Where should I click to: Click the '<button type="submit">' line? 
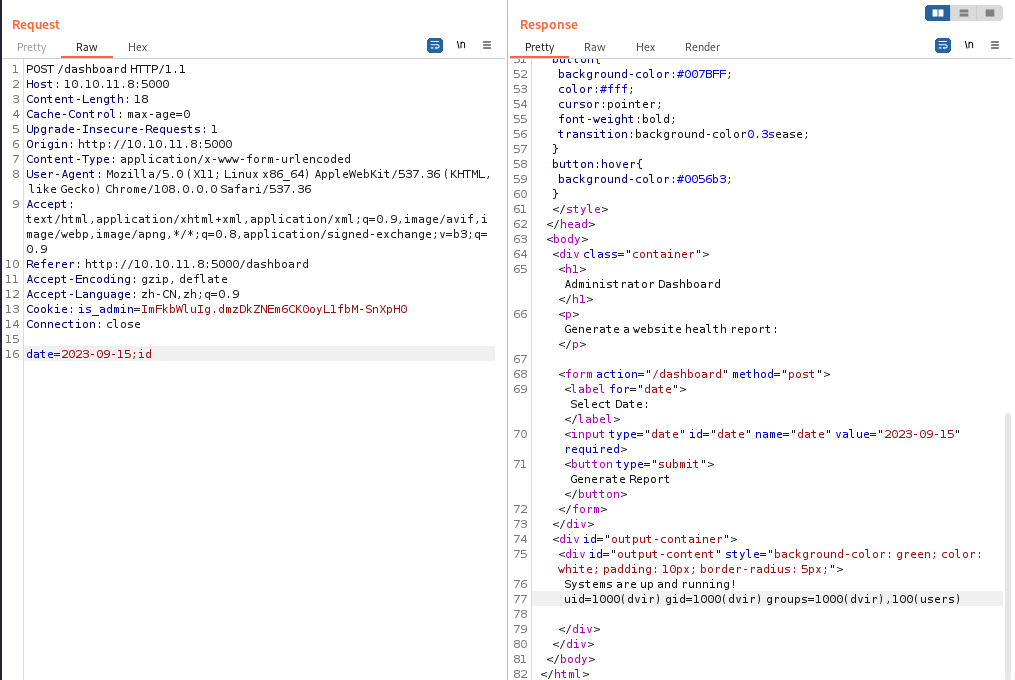[639, 464]
